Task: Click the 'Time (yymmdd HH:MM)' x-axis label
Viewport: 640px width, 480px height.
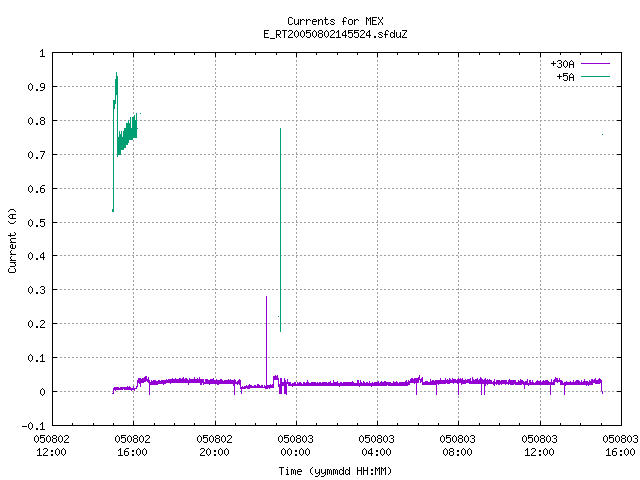Action: click(335, 471)
